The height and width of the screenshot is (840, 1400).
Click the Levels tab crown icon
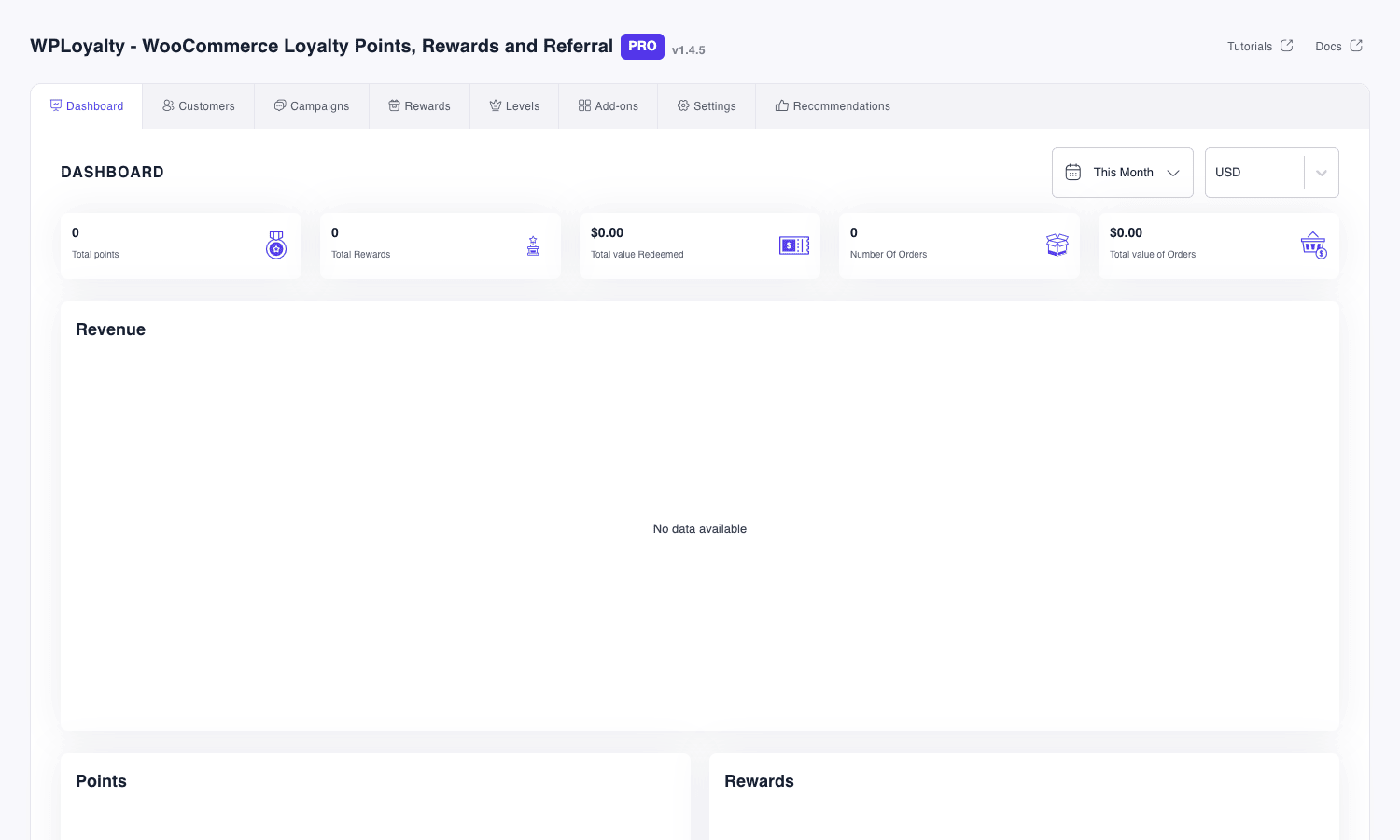(x=496, y=105)
